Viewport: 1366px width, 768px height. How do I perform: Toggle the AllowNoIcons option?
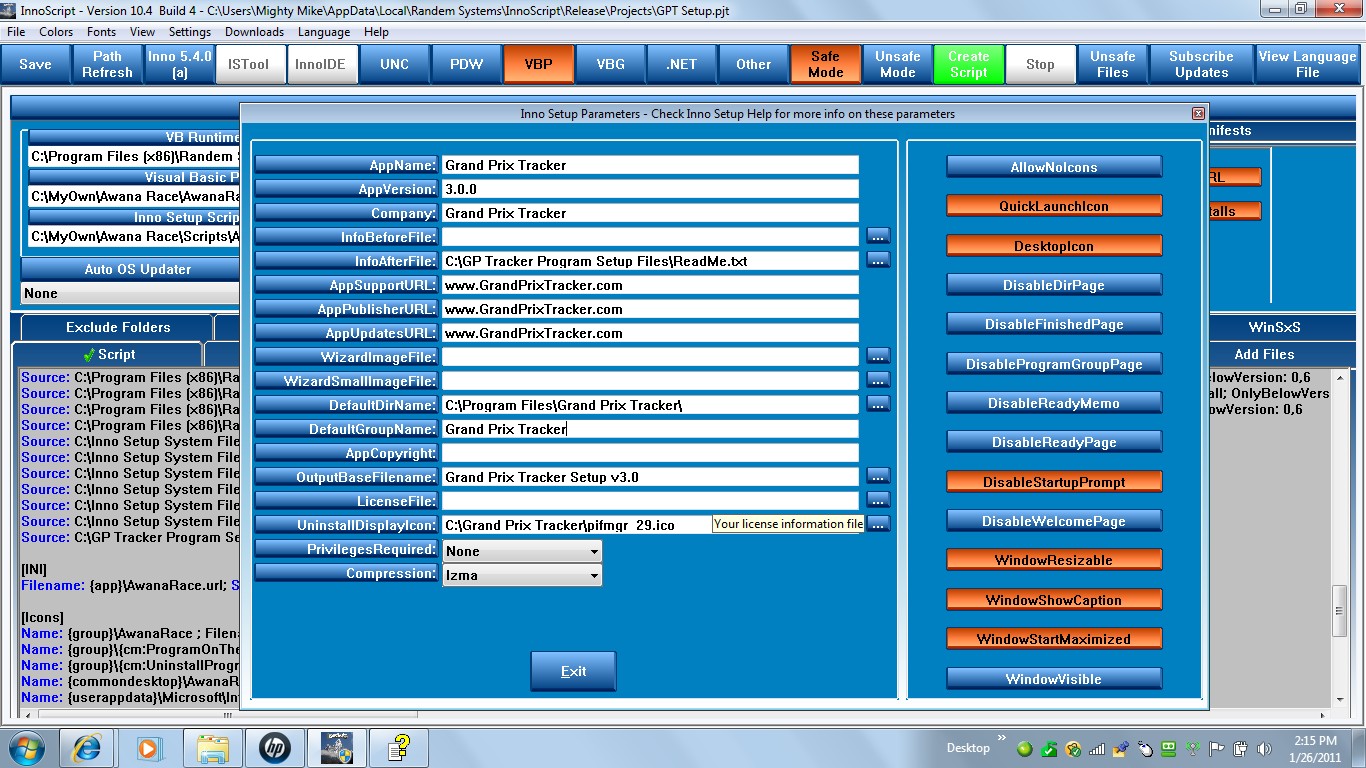click(x=1054, y=167)
